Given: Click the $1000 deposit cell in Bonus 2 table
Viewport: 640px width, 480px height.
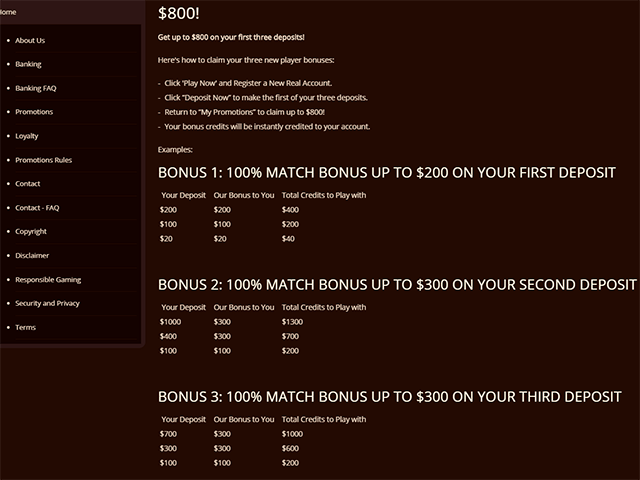Looking at the screenshot, I should pos(170,322).
